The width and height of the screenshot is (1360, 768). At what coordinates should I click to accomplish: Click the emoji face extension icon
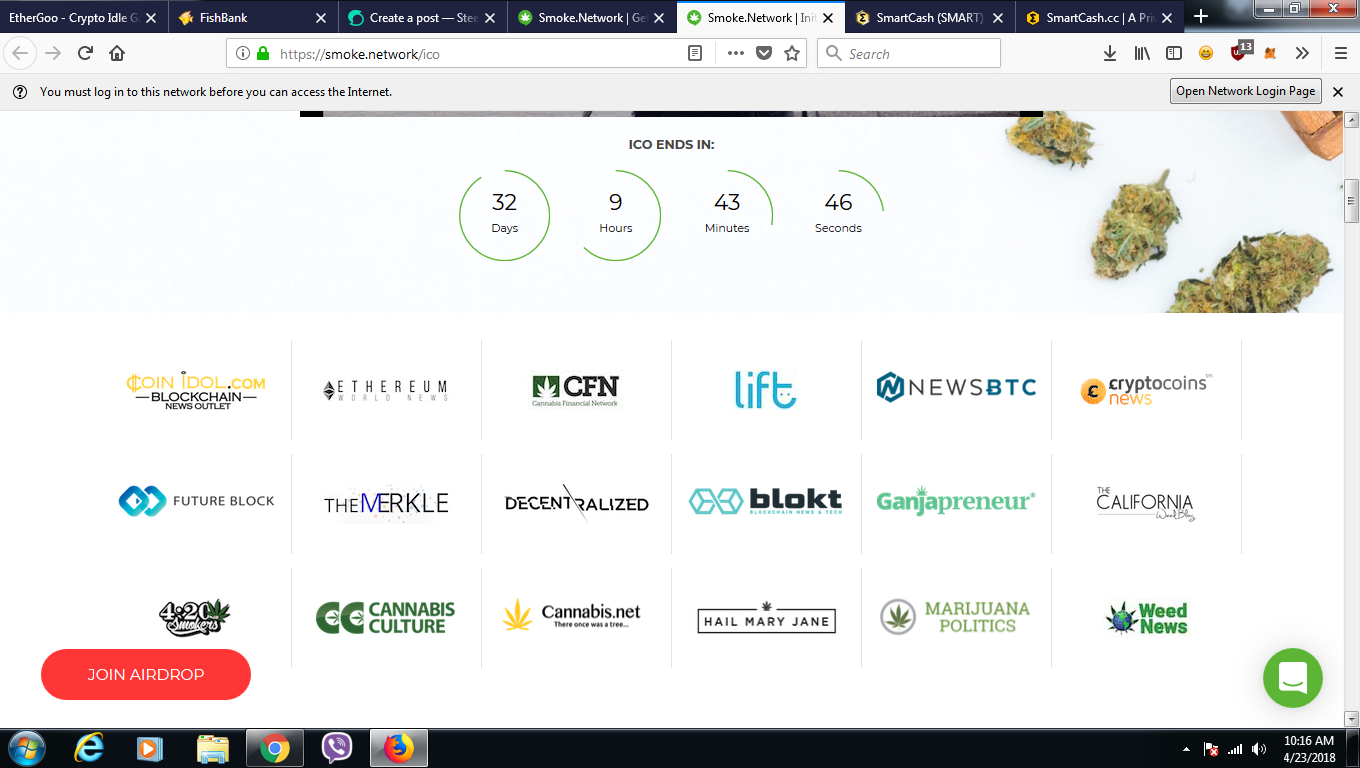click(1206, 54)
